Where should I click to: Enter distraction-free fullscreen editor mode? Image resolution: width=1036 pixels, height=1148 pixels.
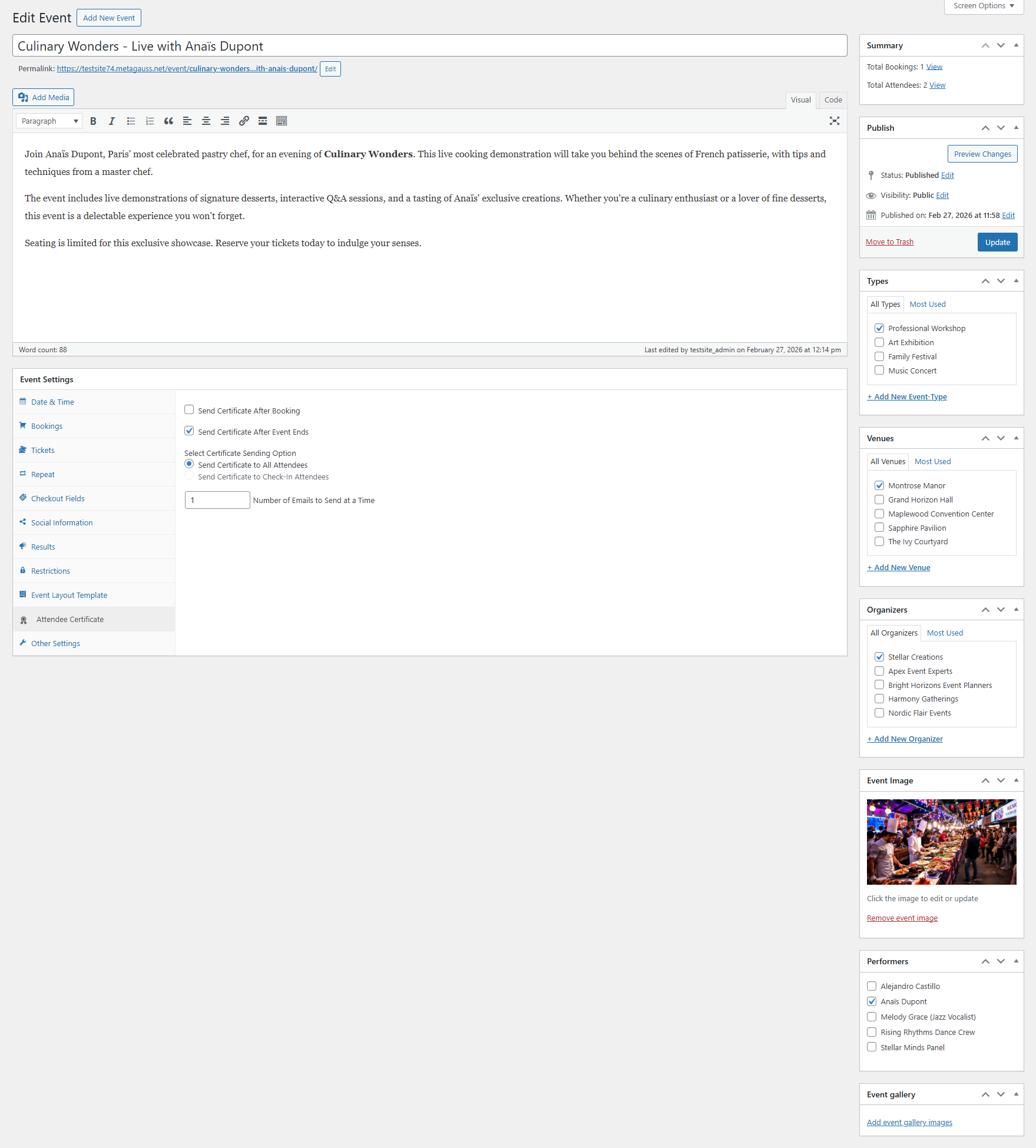835,121
